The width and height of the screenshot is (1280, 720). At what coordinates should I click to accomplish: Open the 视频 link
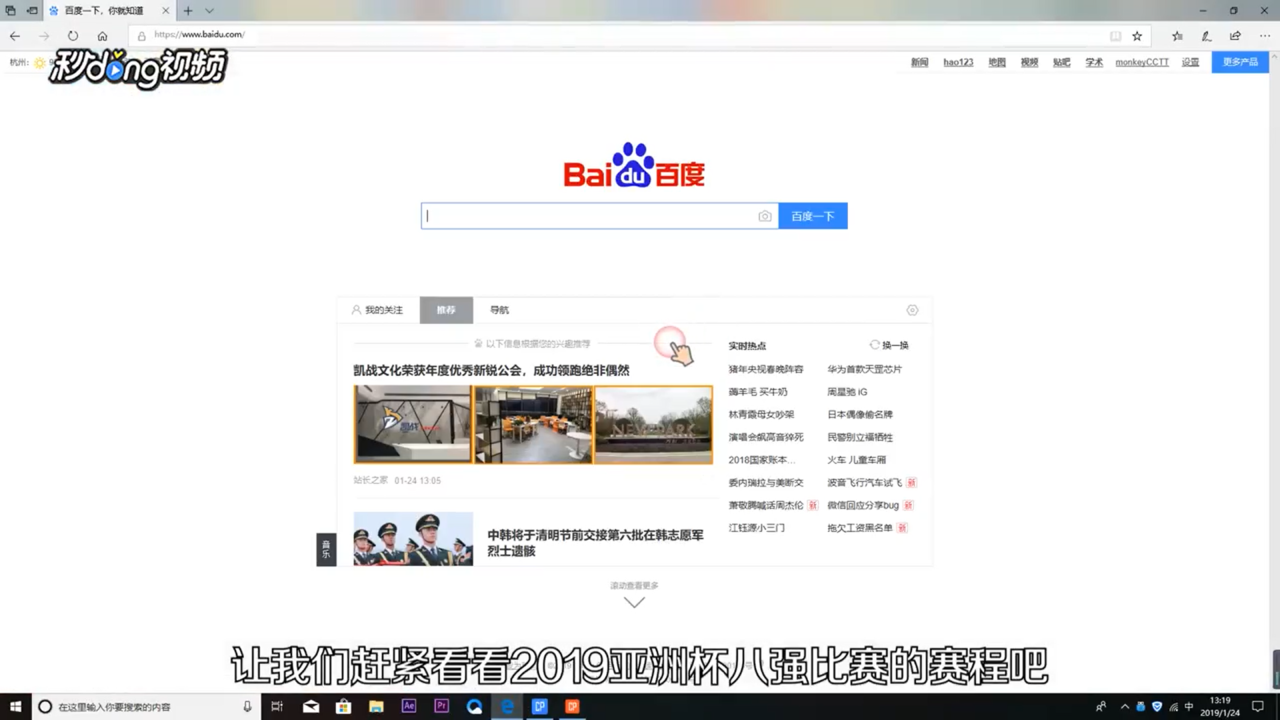point(1029,62)
